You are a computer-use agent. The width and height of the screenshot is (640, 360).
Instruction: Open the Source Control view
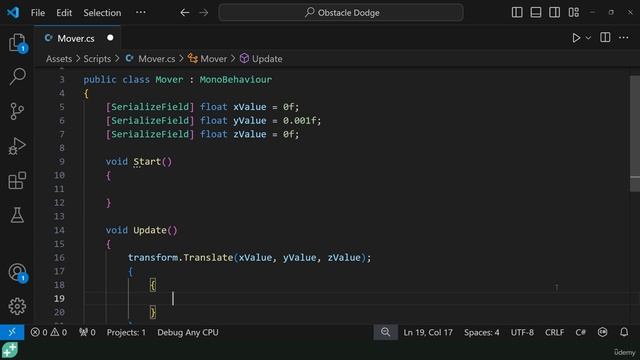17,111
